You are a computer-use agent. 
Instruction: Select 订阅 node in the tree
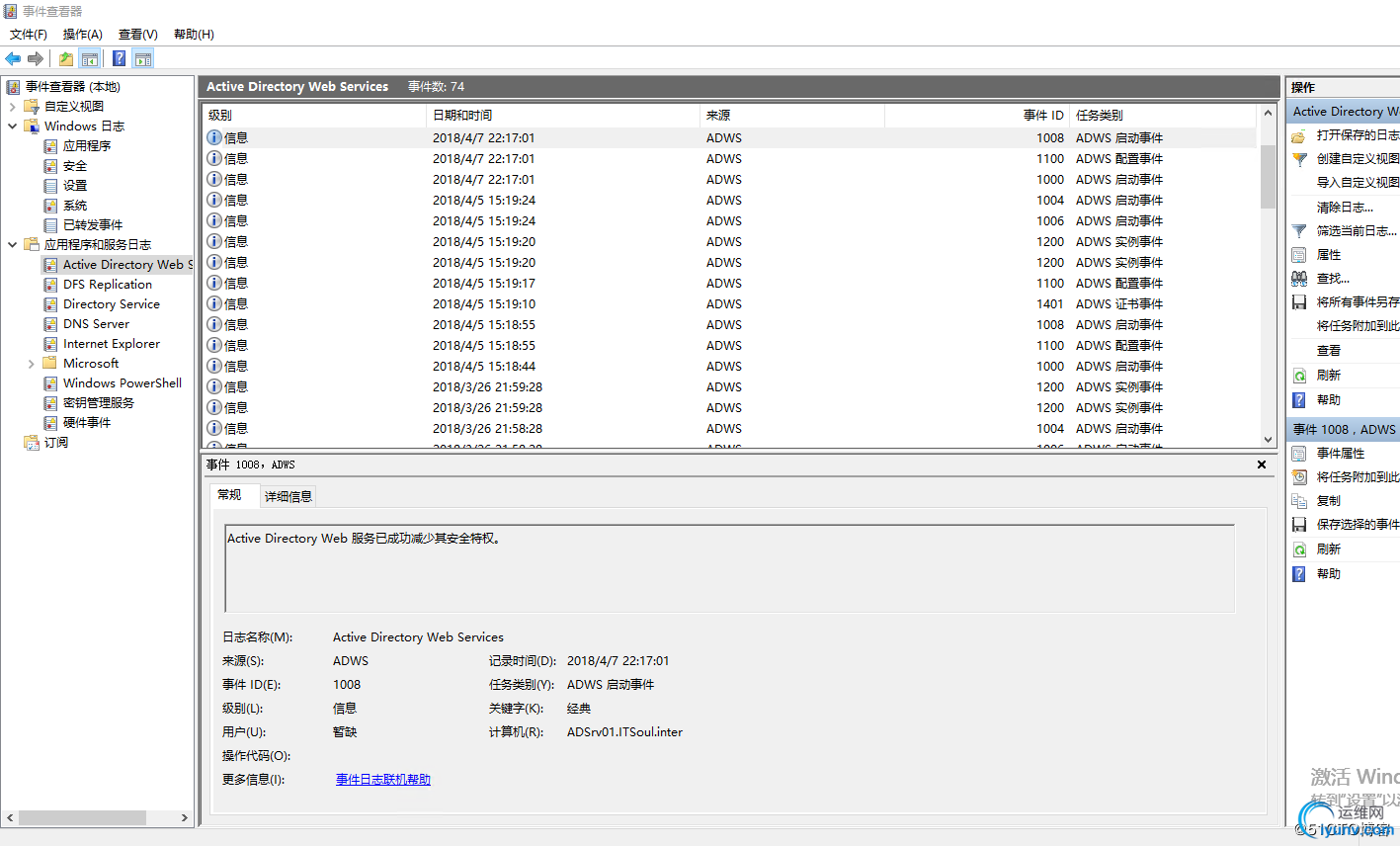click(56, 442)
